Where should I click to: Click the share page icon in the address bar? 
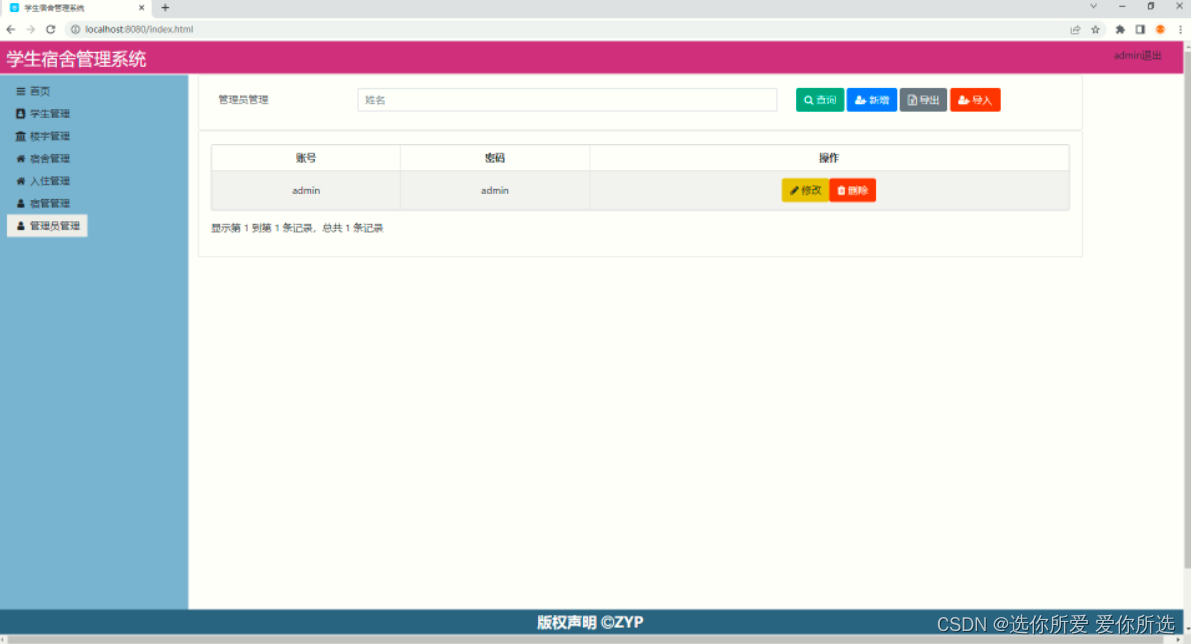1075,30
